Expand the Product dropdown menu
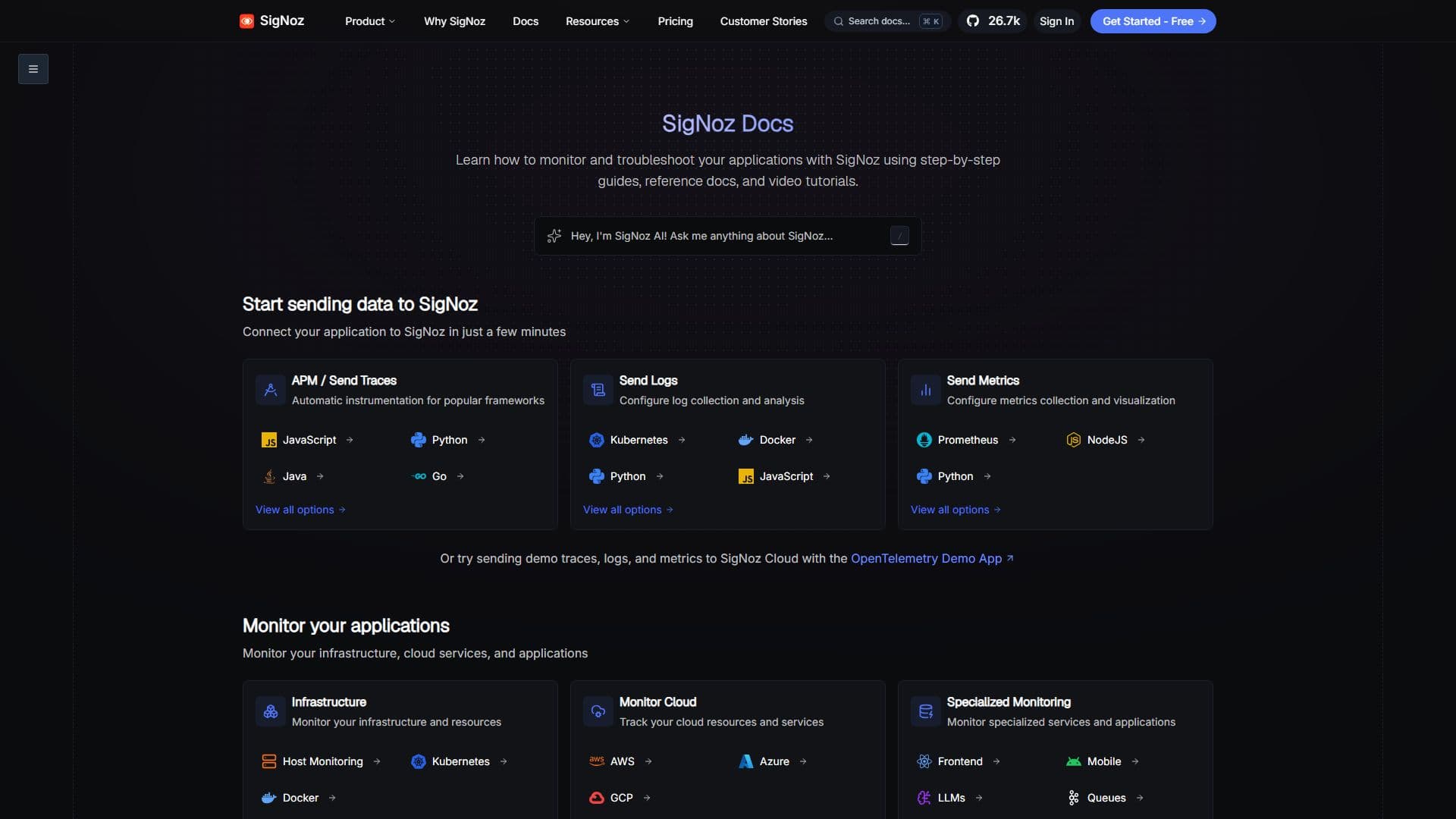Screen dimensions: 1456x819 point(370,21)
